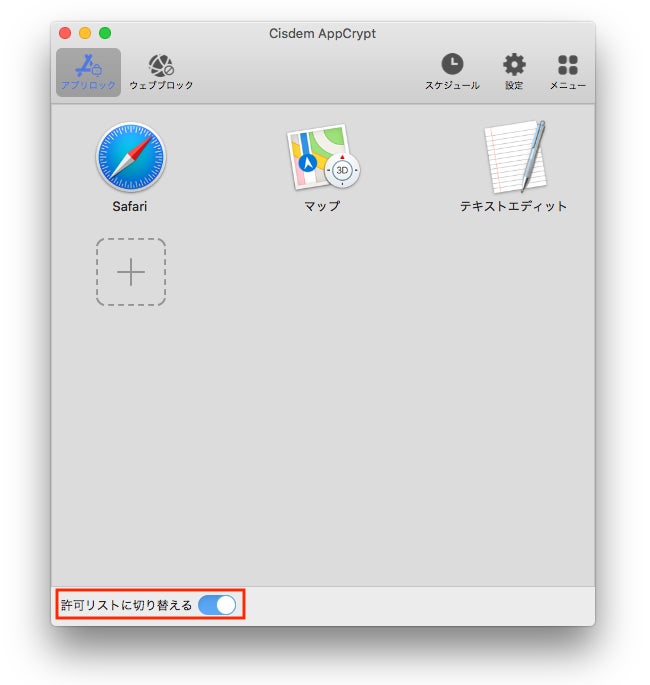Close the window with the red button
This screenshot has width=650, height=685.
click(x=65, y=33)
